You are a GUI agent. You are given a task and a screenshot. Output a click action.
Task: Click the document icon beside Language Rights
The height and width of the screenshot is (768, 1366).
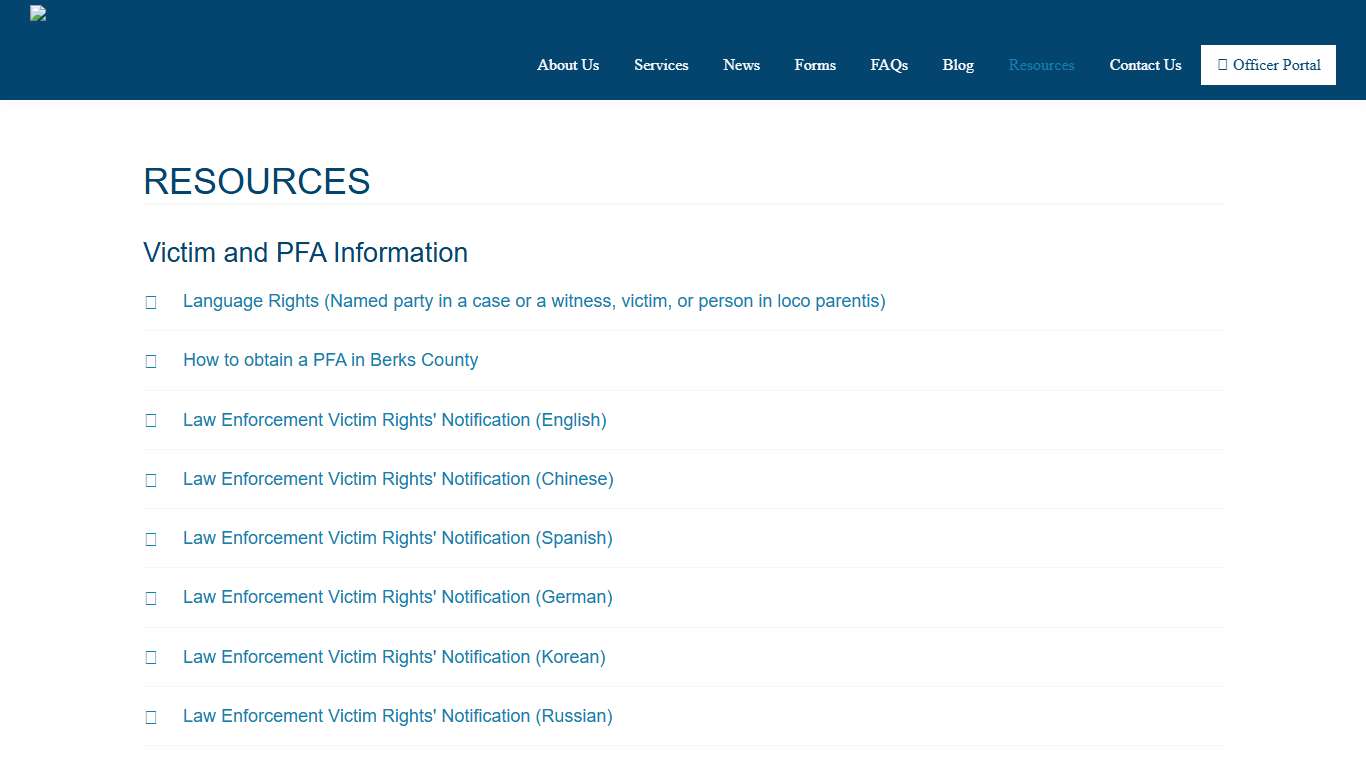[151, 301]
